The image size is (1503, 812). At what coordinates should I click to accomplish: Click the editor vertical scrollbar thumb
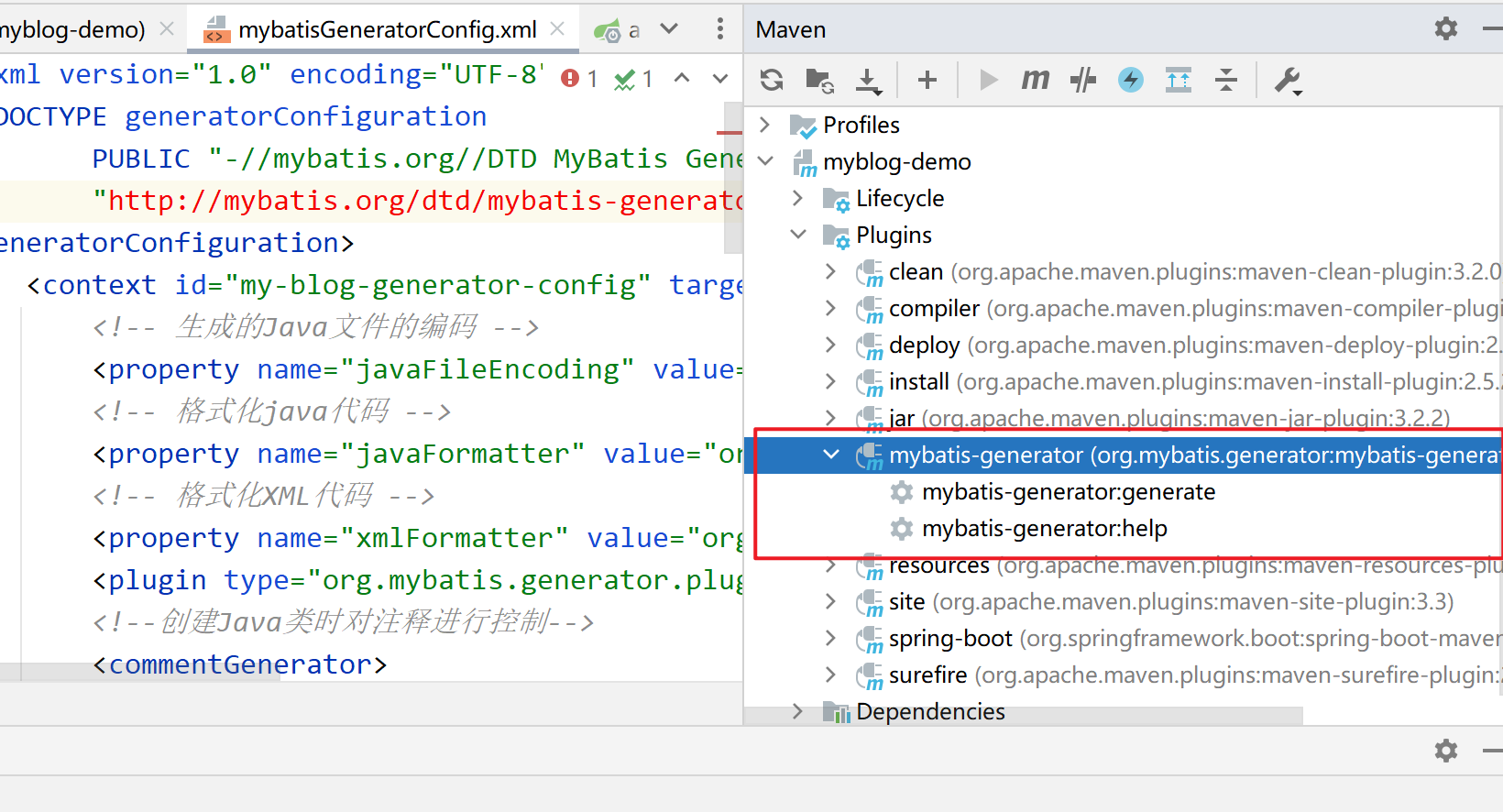732,179
